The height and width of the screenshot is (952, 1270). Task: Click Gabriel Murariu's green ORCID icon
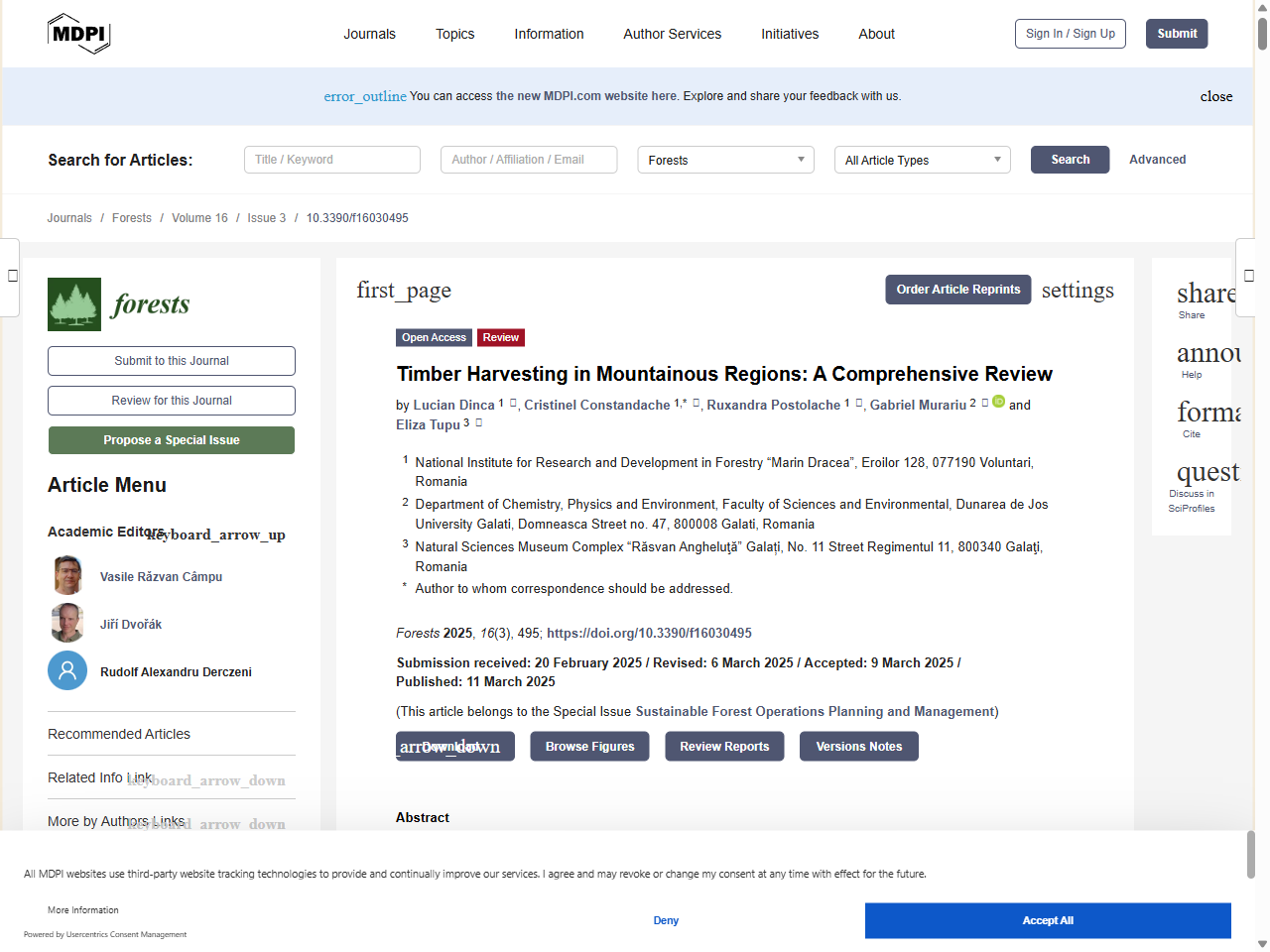(x=999, y=402)
